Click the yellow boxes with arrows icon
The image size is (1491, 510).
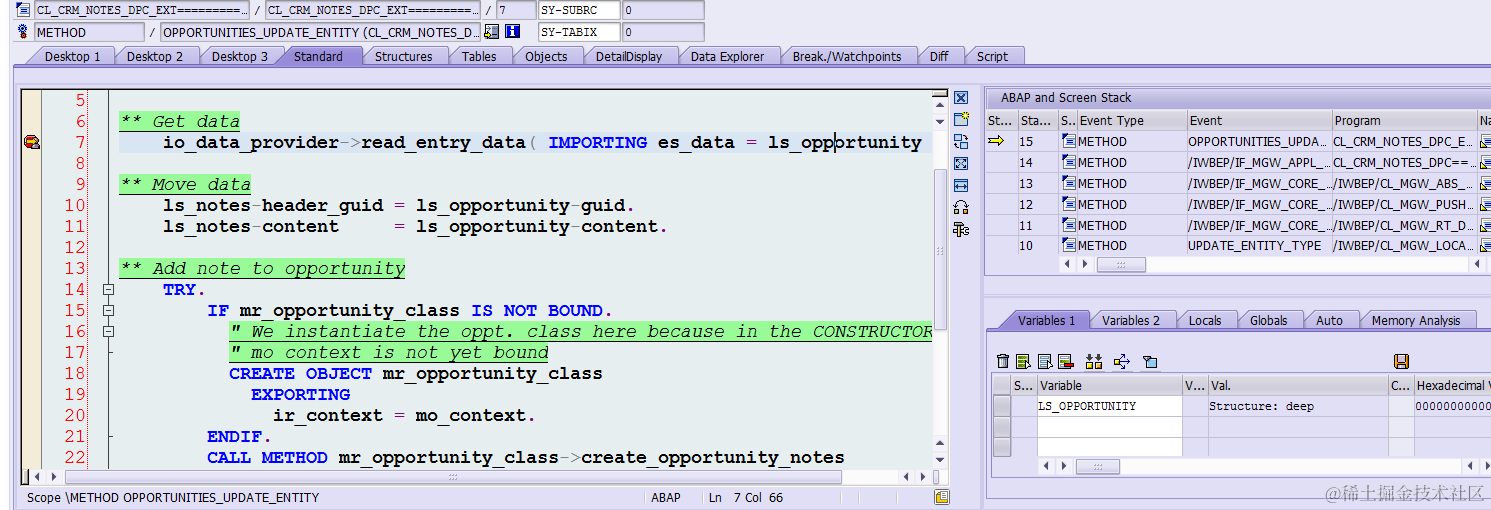pos(1093,361)
